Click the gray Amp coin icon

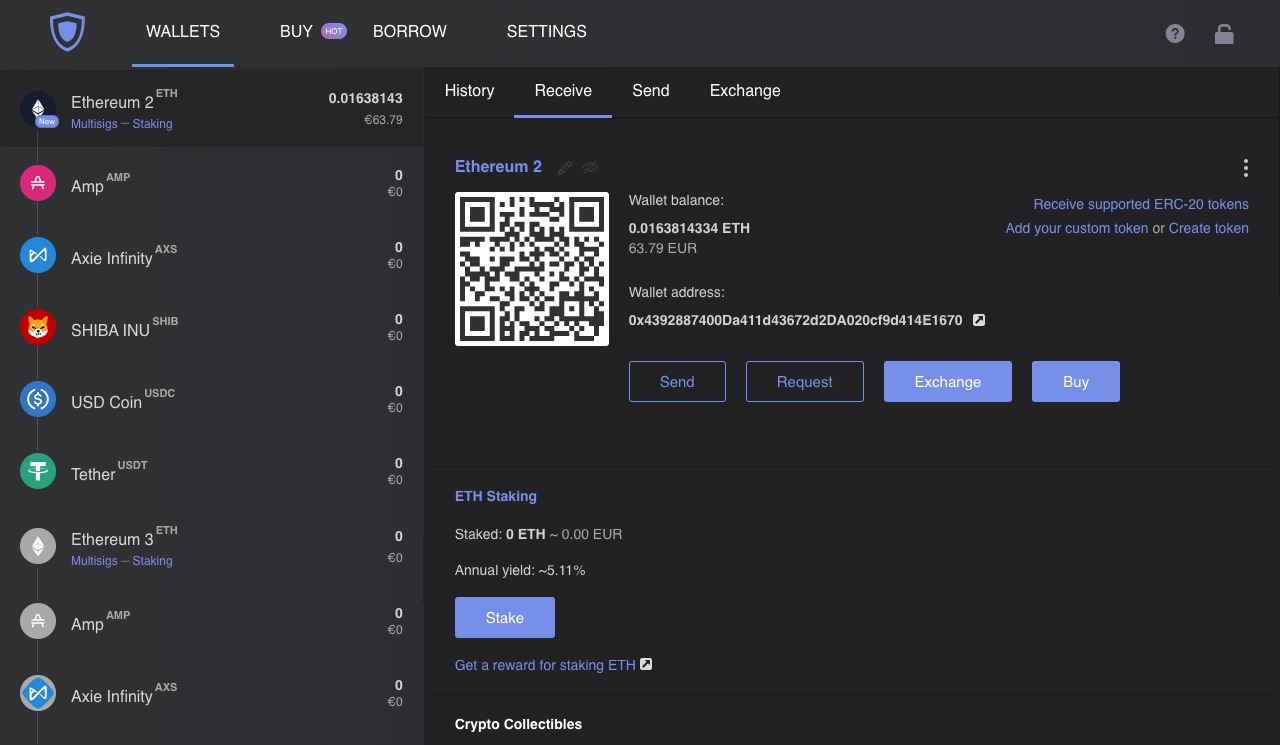click(38, 621)
